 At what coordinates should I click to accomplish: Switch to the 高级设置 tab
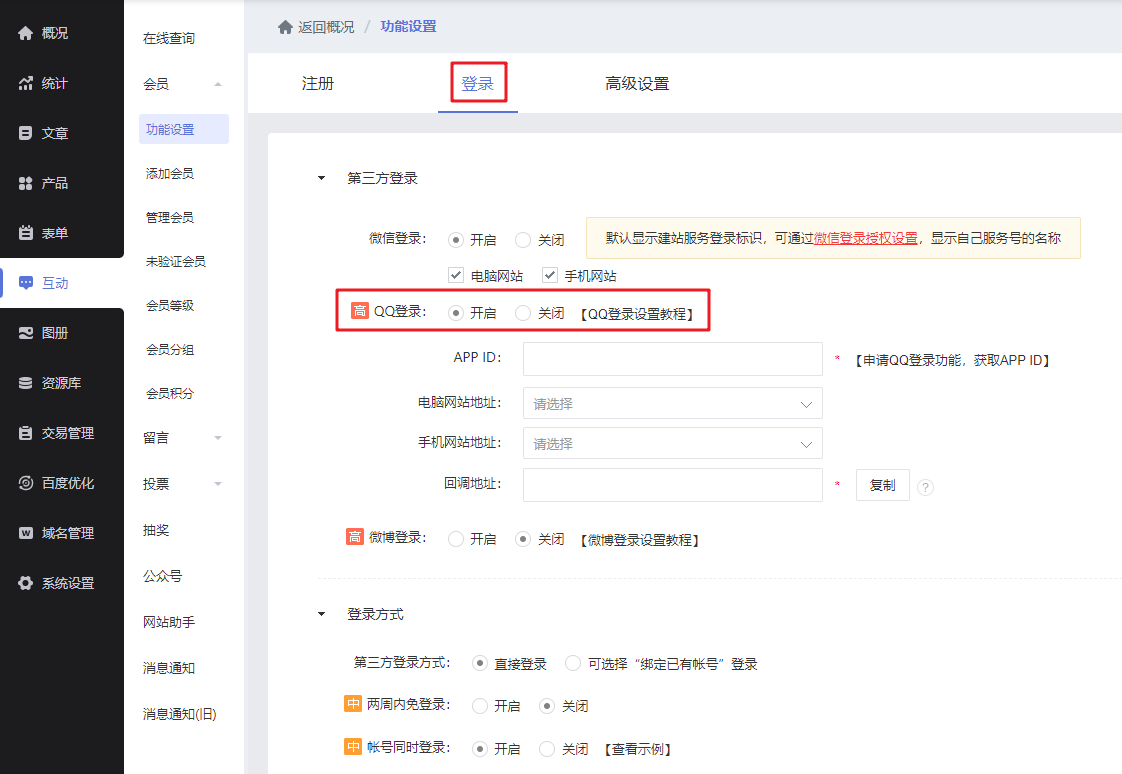(x=637, y=84)
